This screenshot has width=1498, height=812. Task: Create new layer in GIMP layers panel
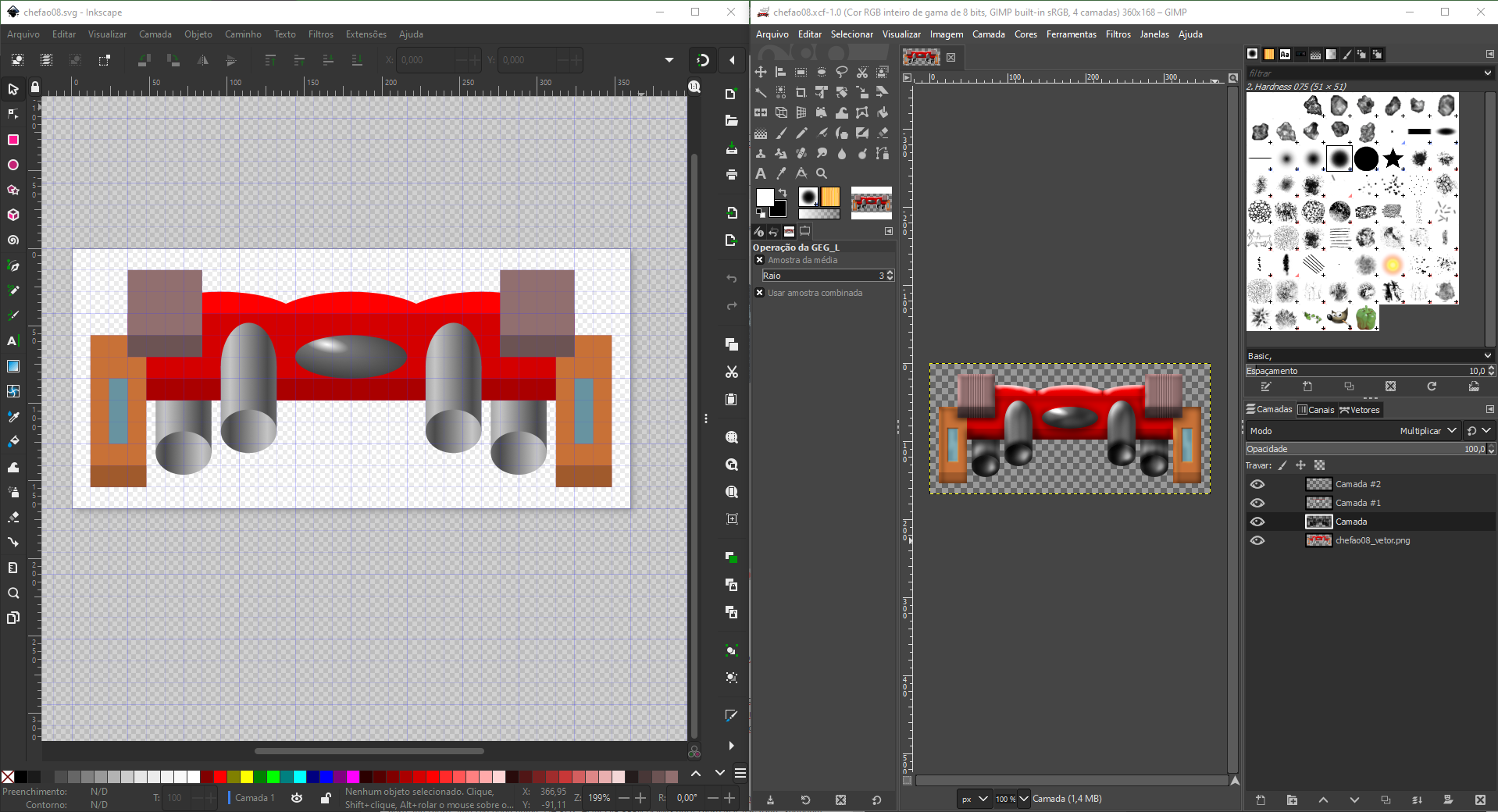coord(1261,800)
